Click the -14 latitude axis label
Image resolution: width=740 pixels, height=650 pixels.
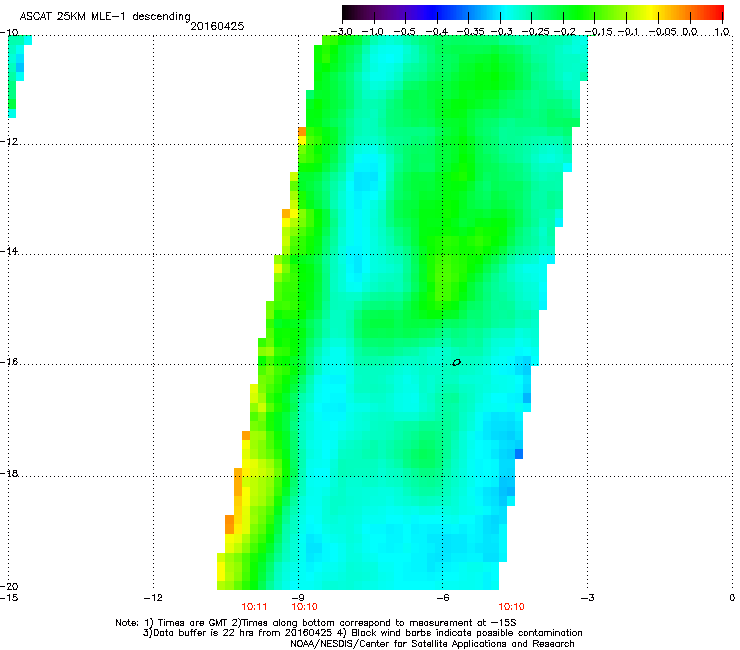[x=9, y=252]
